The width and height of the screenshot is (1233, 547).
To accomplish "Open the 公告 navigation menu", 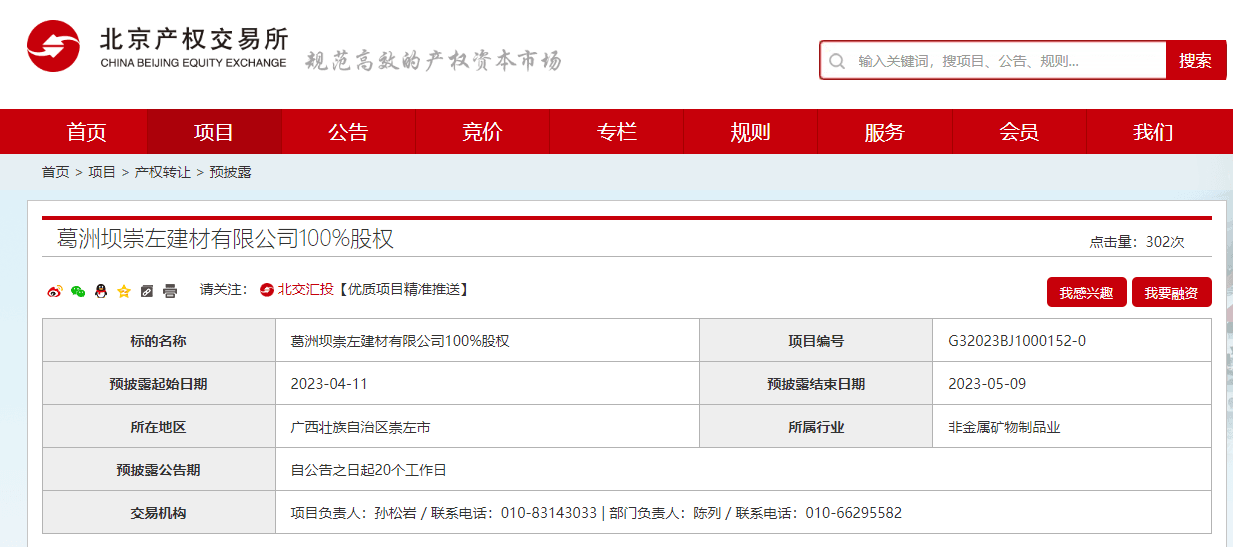I will (348, 132).
